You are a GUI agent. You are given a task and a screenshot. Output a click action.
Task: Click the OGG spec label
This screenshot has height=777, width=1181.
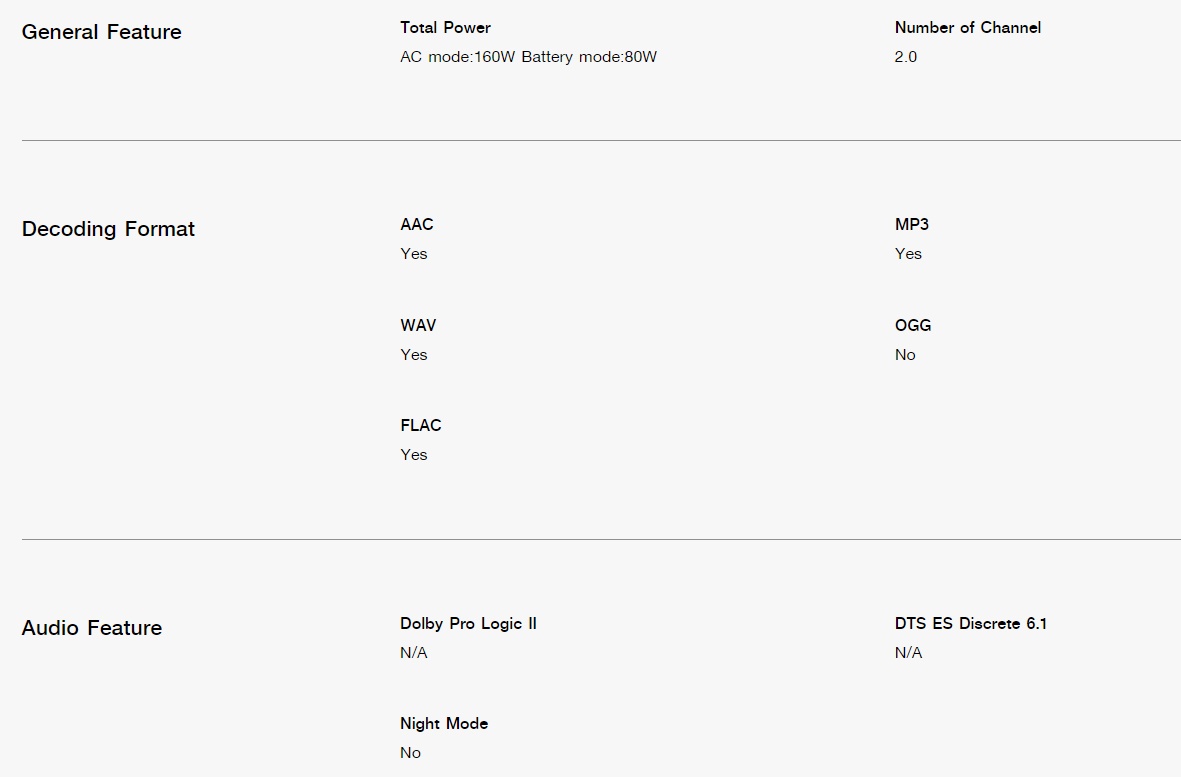(x=913, y=325)
